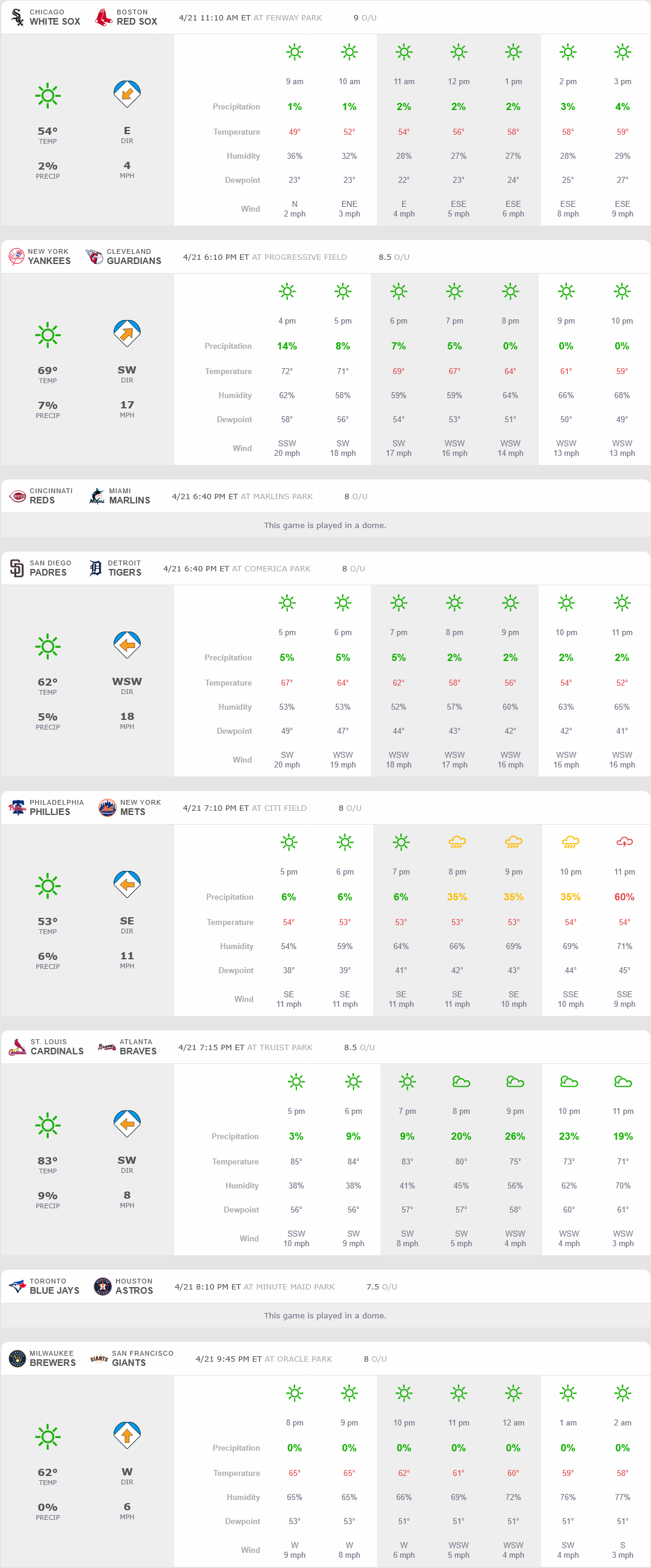651x1568 pixels.
Task: Open the ATLANTA BRAVES team name
Action: pos(138,1047)
